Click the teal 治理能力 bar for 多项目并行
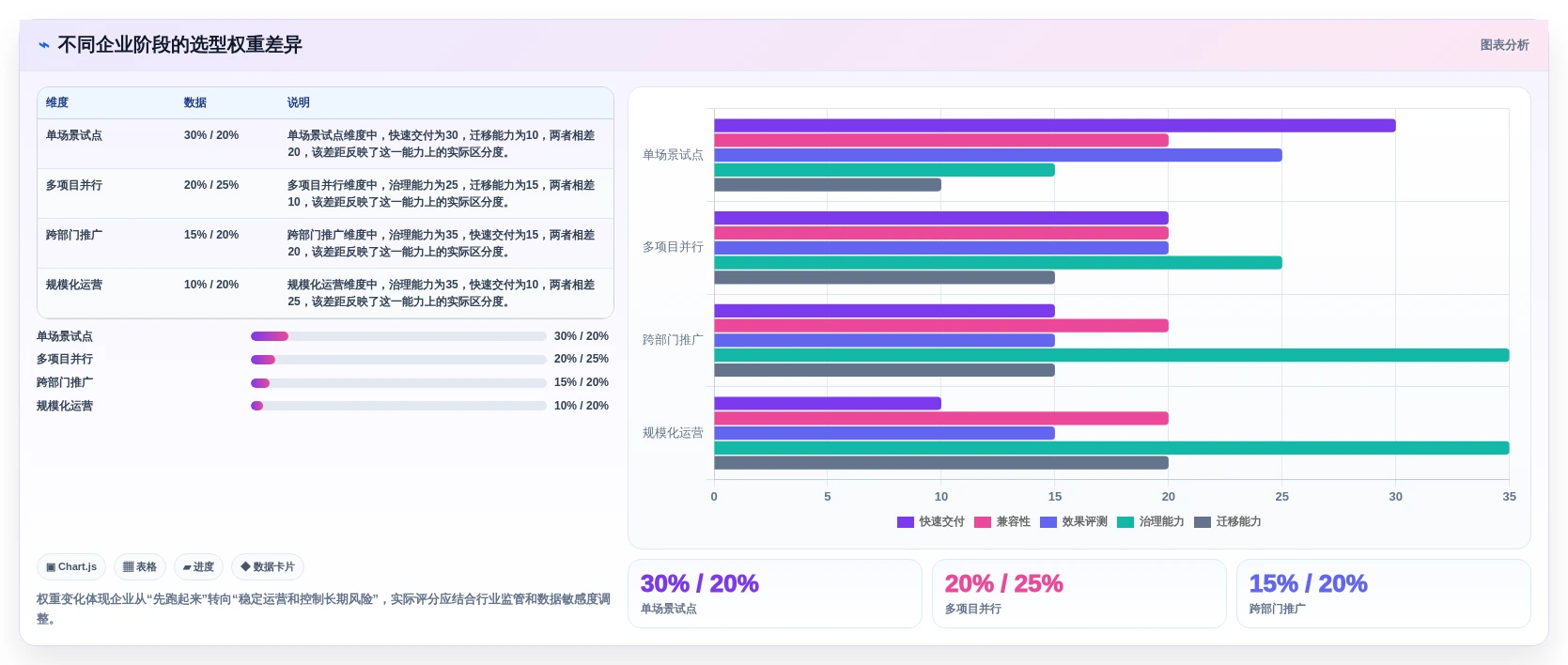The width and height of the screenshot is (1568, 665). [x=998, y=263]
